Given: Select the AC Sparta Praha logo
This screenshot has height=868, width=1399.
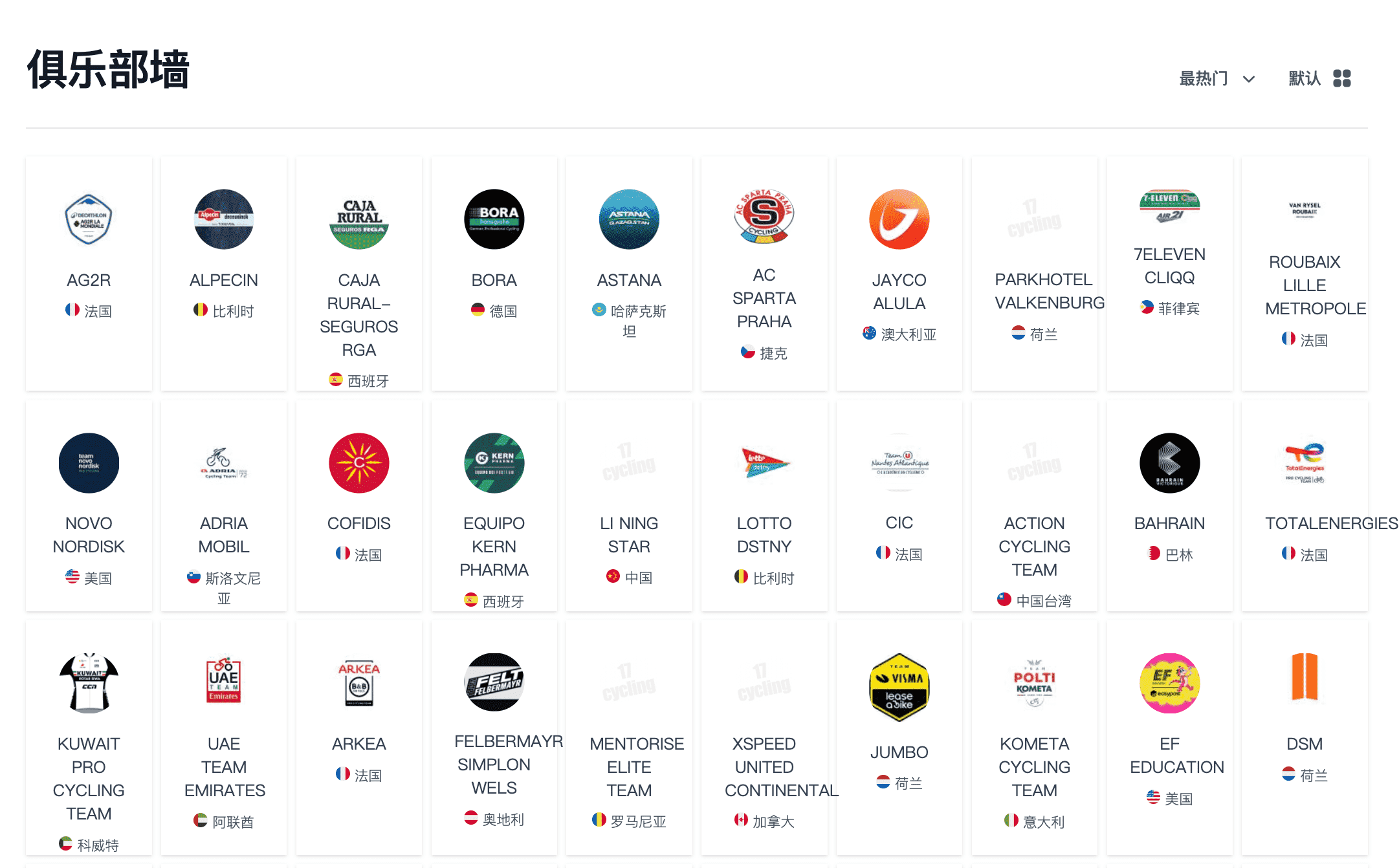Looking at the screenshot, I should tap(764, 217).
